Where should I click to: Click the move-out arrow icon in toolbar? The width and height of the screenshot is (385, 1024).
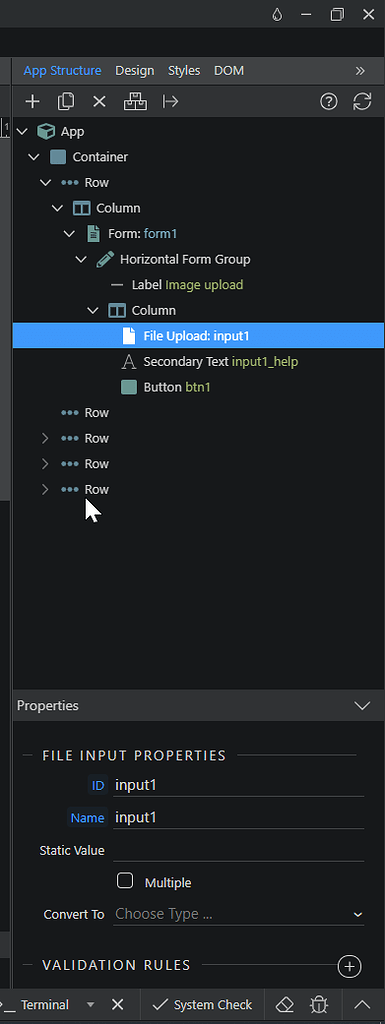[x=170, y=101]
